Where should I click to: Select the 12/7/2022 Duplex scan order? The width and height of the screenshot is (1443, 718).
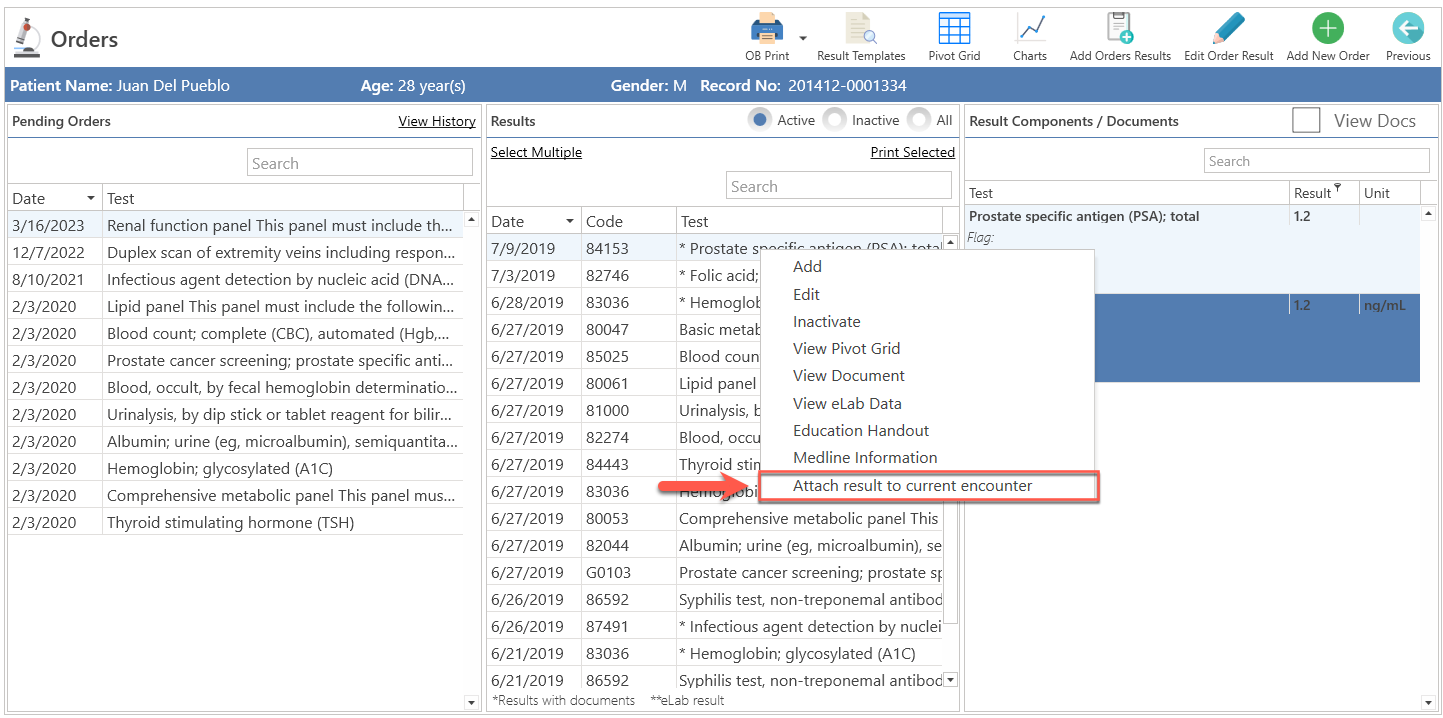coord(236,252)
